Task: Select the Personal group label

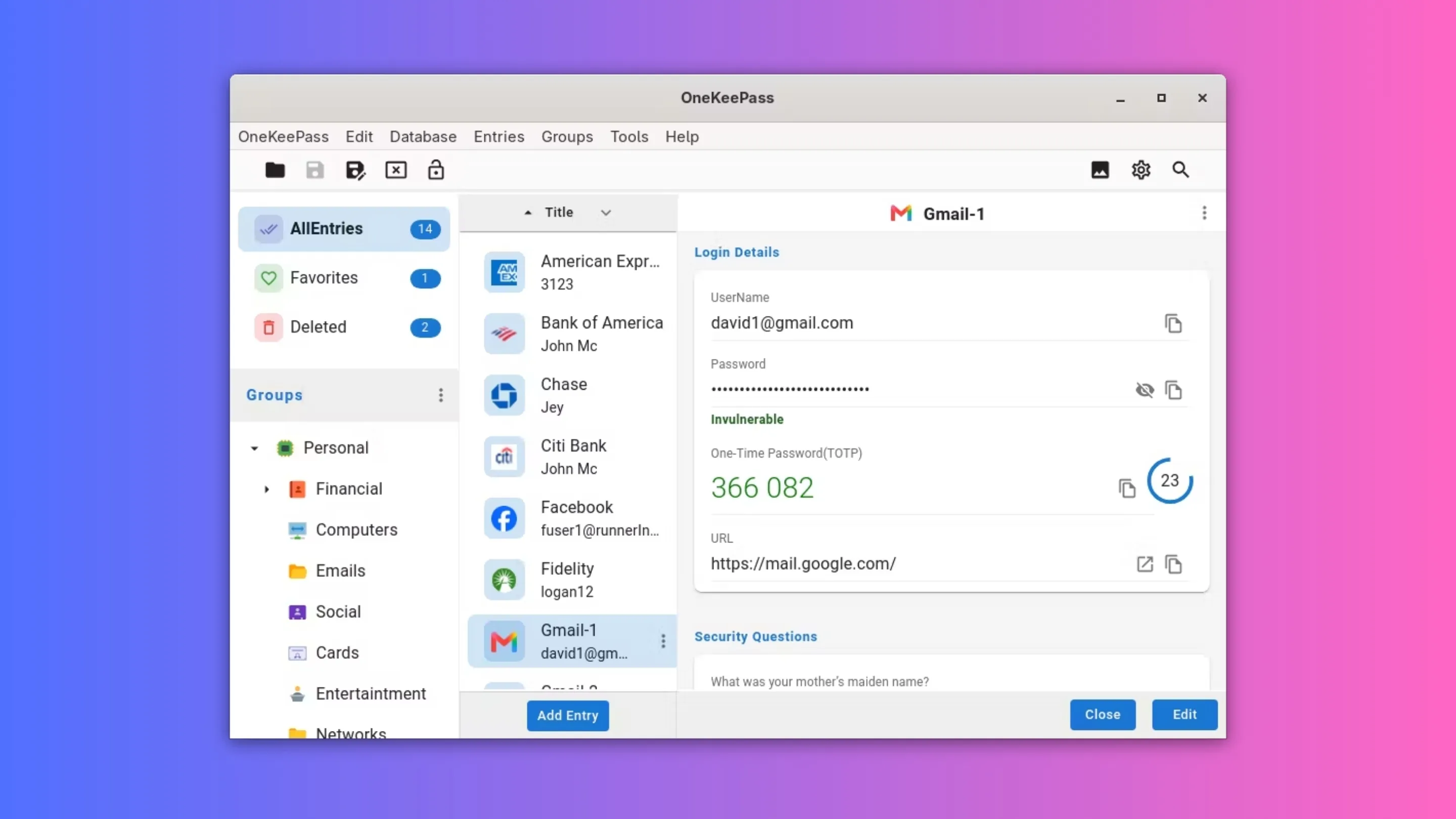Action: click(x=336, y=448)
